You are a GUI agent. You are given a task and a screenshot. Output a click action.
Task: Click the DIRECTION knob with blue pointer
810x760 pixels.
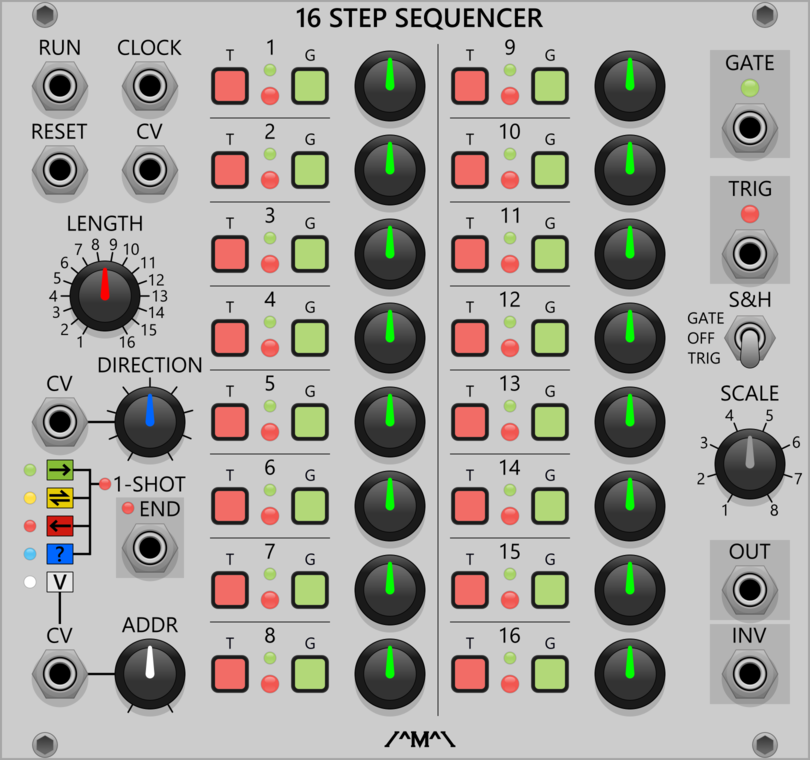click(150, 422)
